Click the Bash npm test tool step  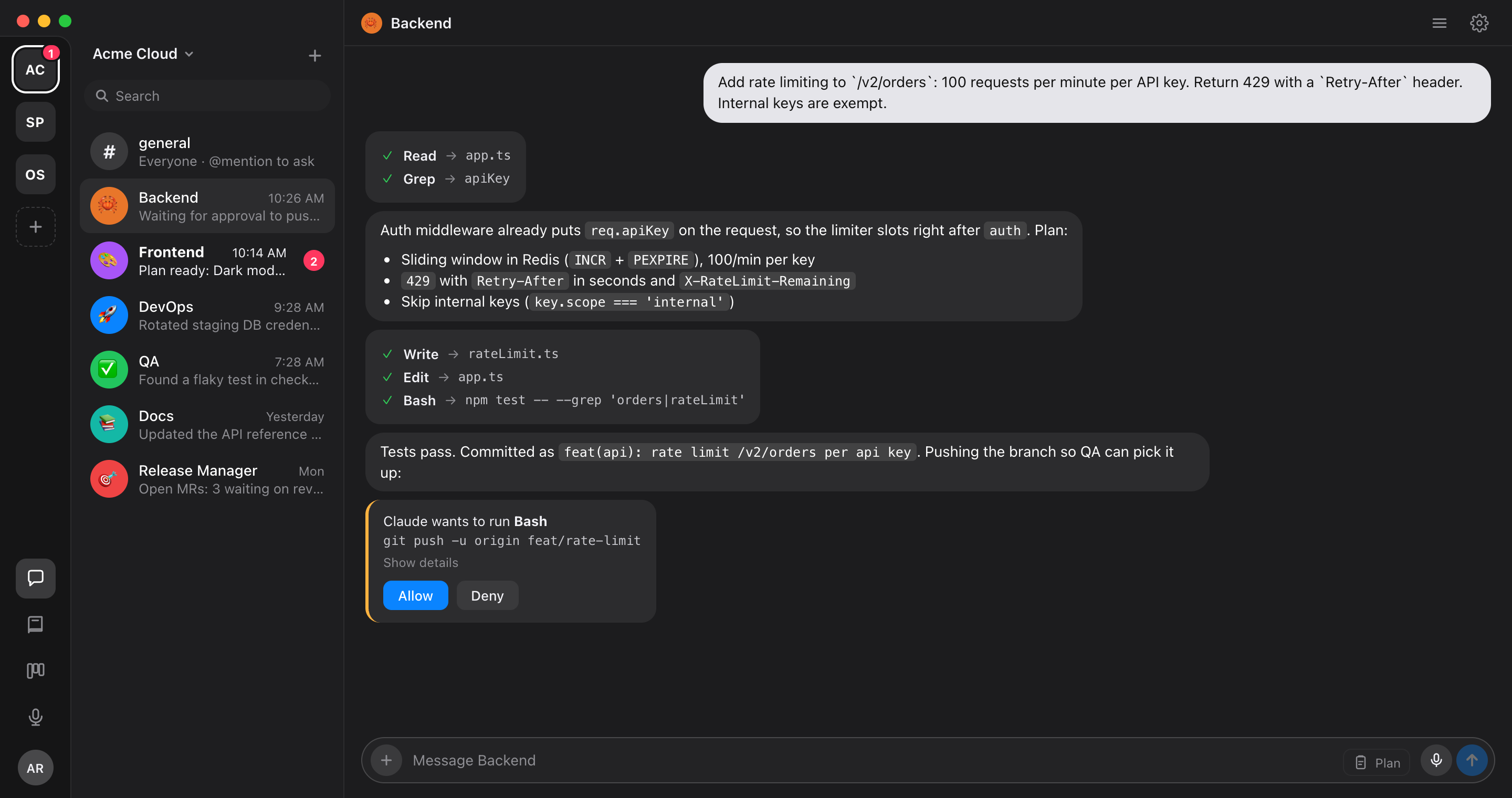(x=563, y=400)
